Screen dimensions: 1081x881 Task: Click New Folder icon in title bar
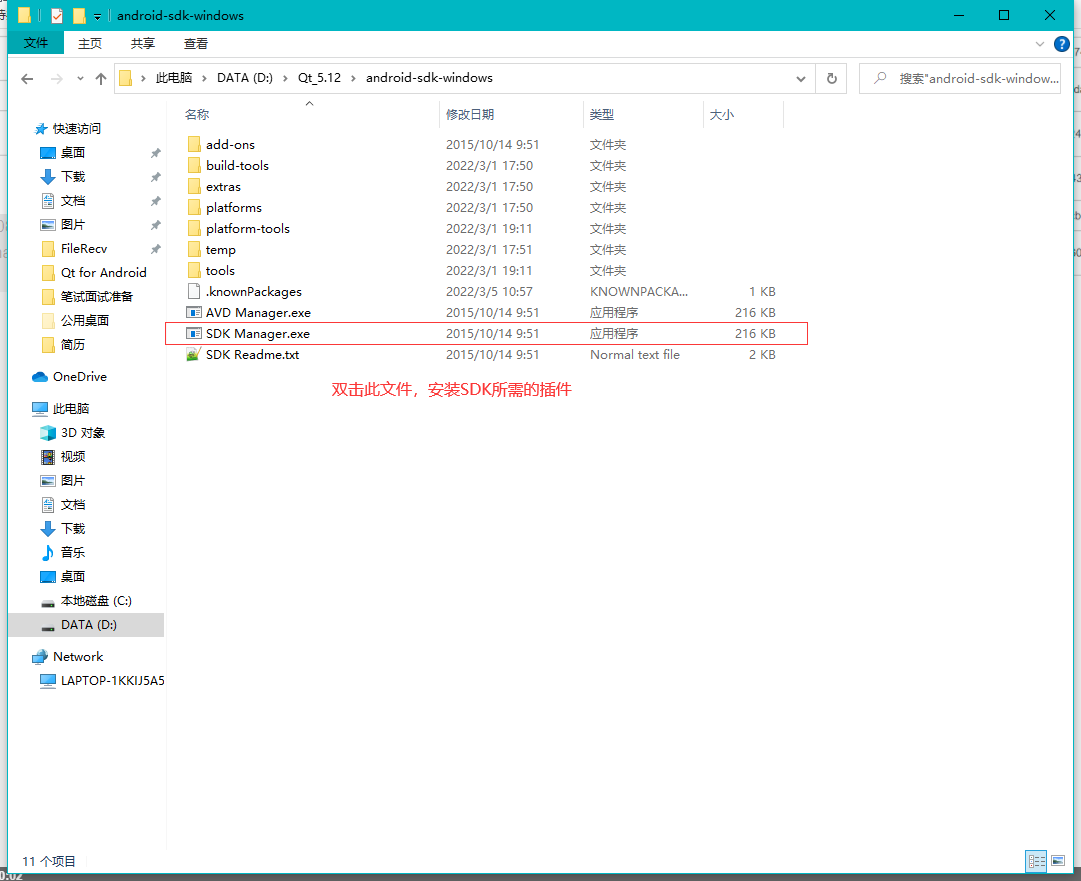(79, 15)
